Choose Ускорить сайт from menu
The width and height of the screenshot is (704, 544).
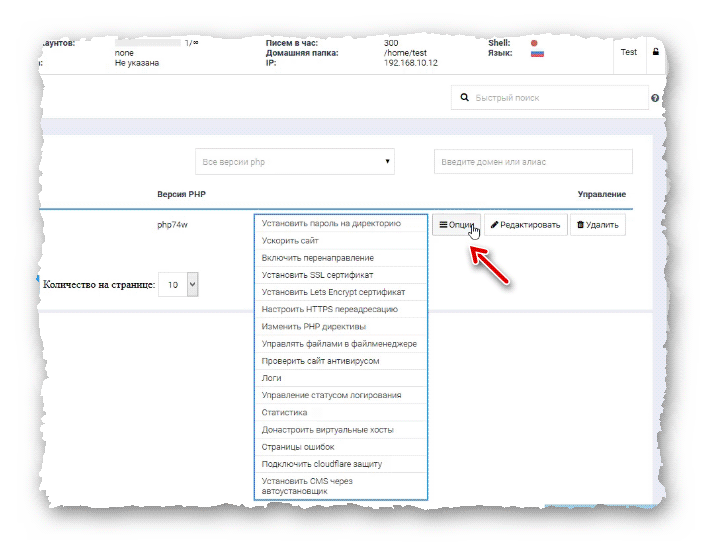point(340,241)
